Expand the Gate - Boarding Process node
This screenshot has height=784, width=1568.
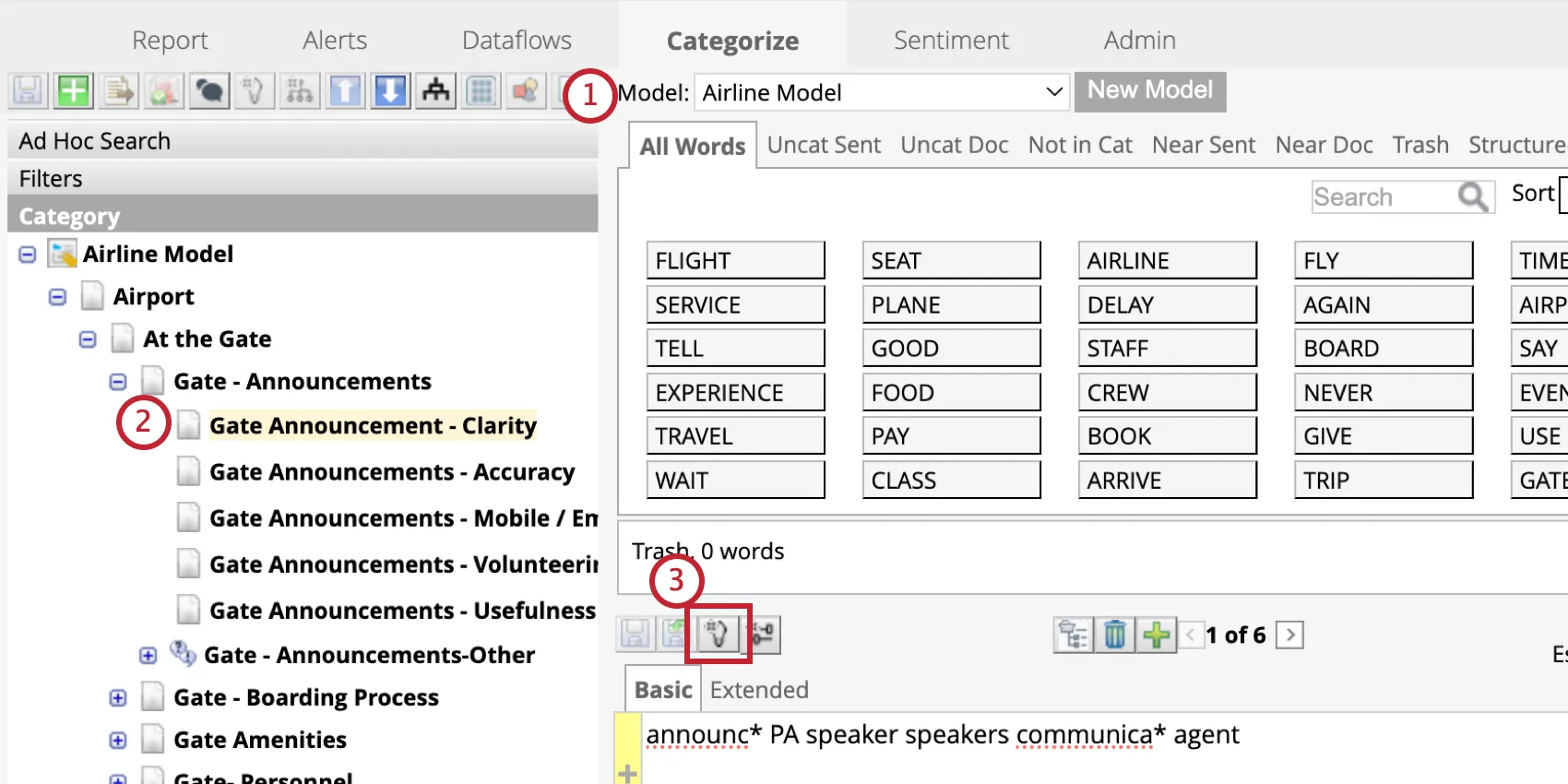point(118,698)
